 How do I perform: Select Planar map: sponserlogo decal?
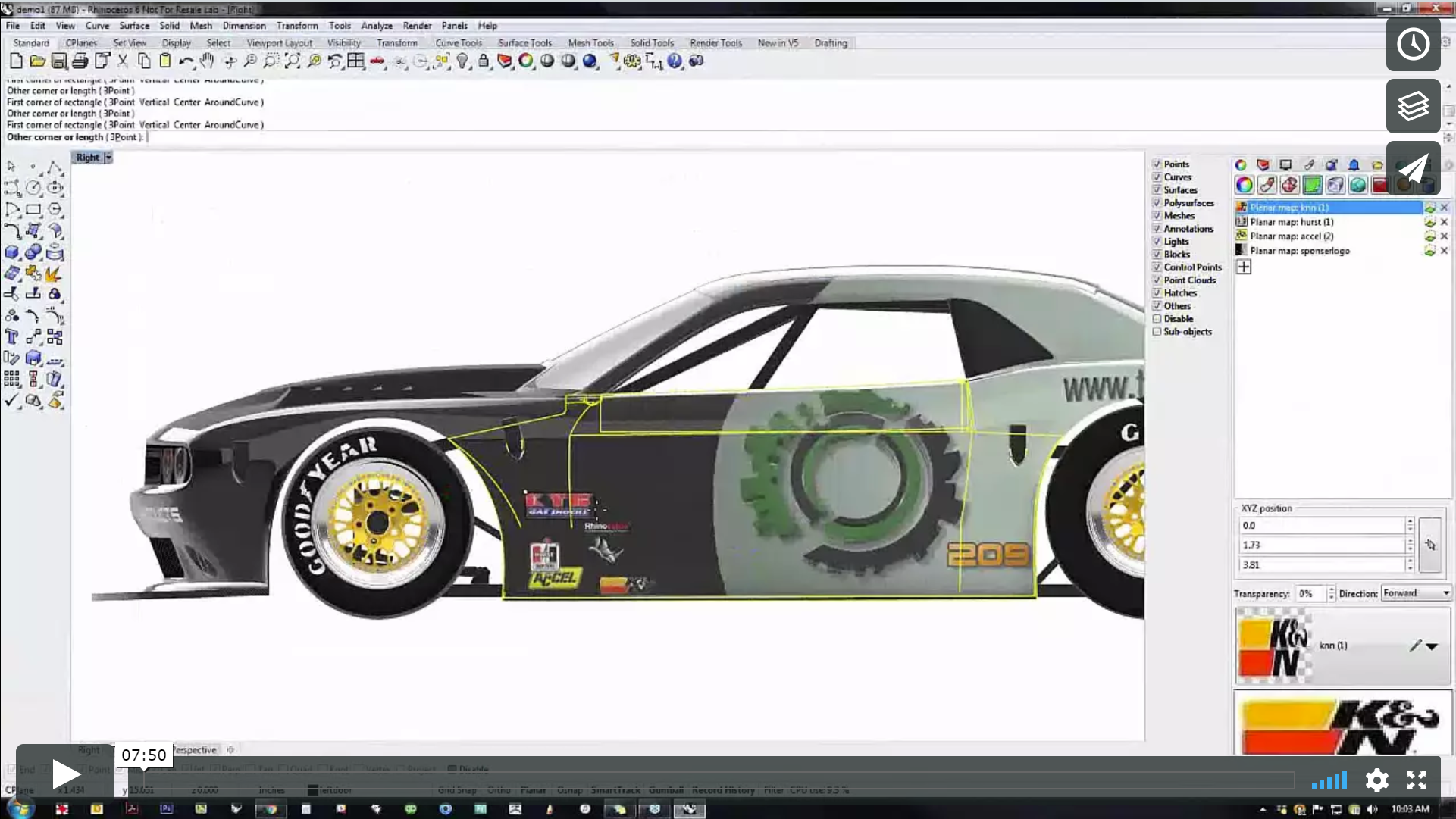[1329, 251]
